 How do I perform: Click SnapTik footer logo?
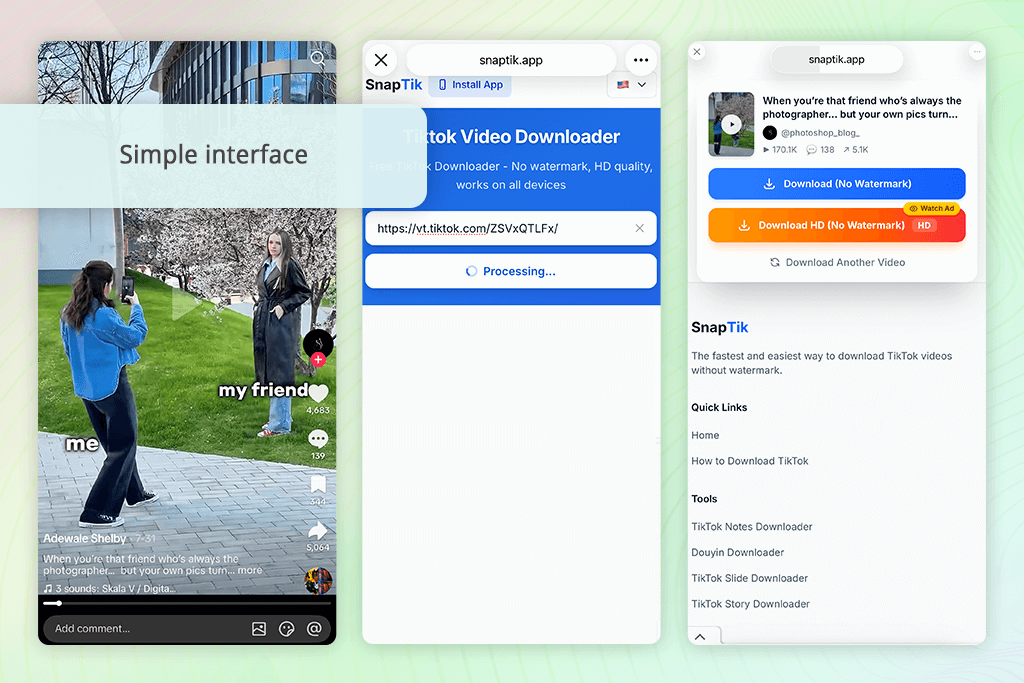[720, 327]
